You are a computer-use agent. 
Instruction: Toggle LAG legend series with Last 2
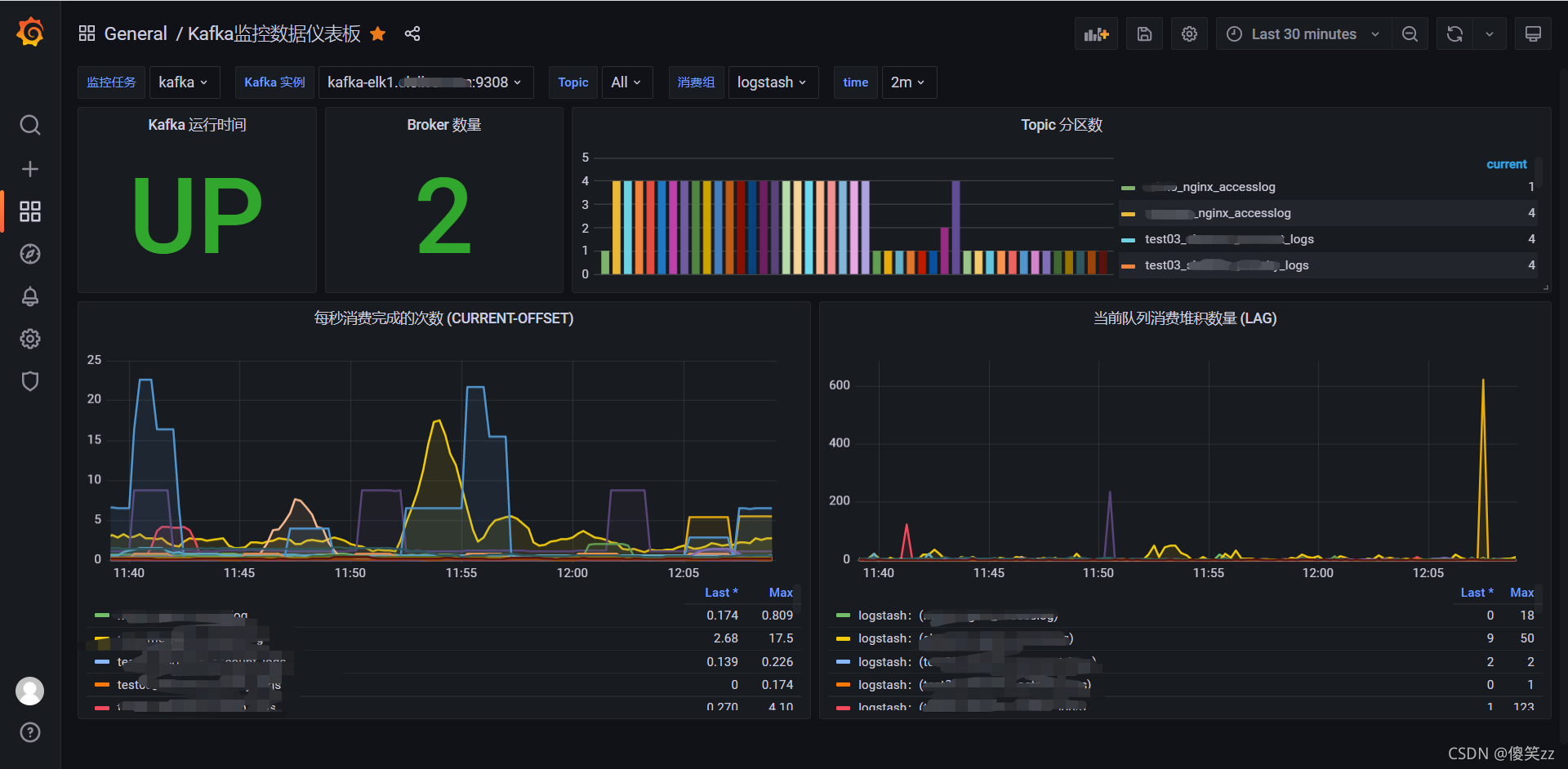click(977, 662)
